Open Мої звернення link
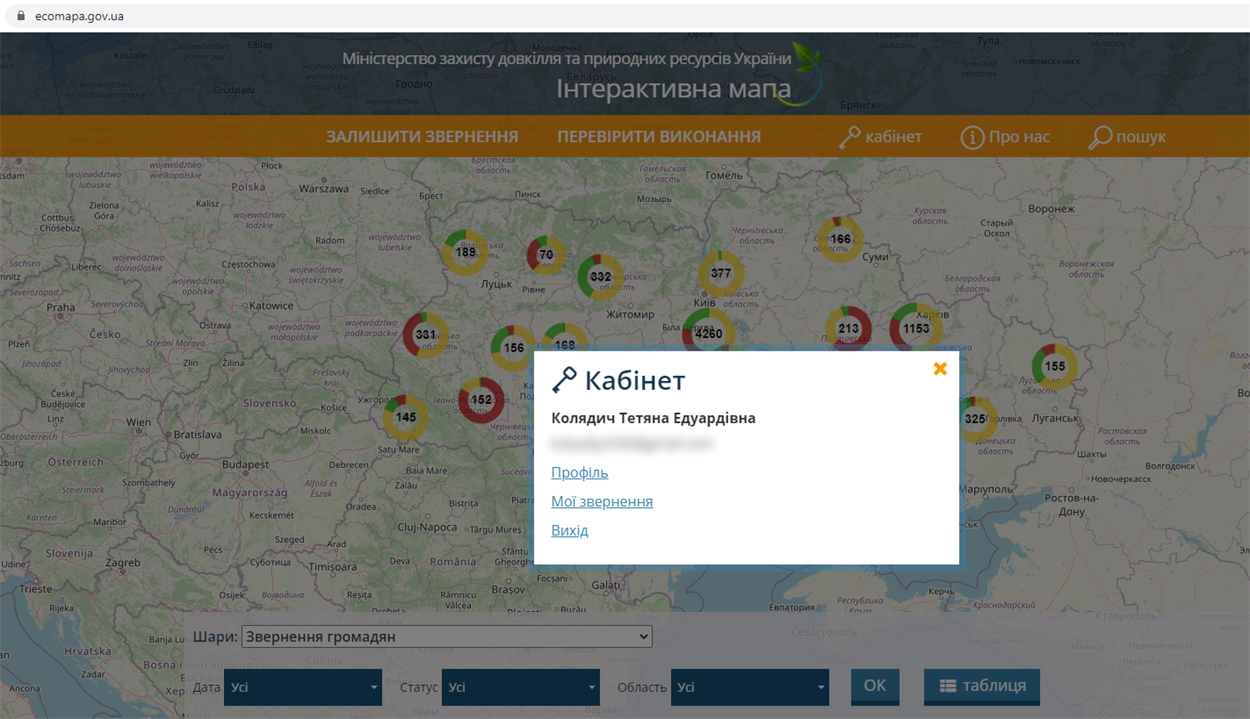Viewport: 1250px width, 719px height. [602, 502]
